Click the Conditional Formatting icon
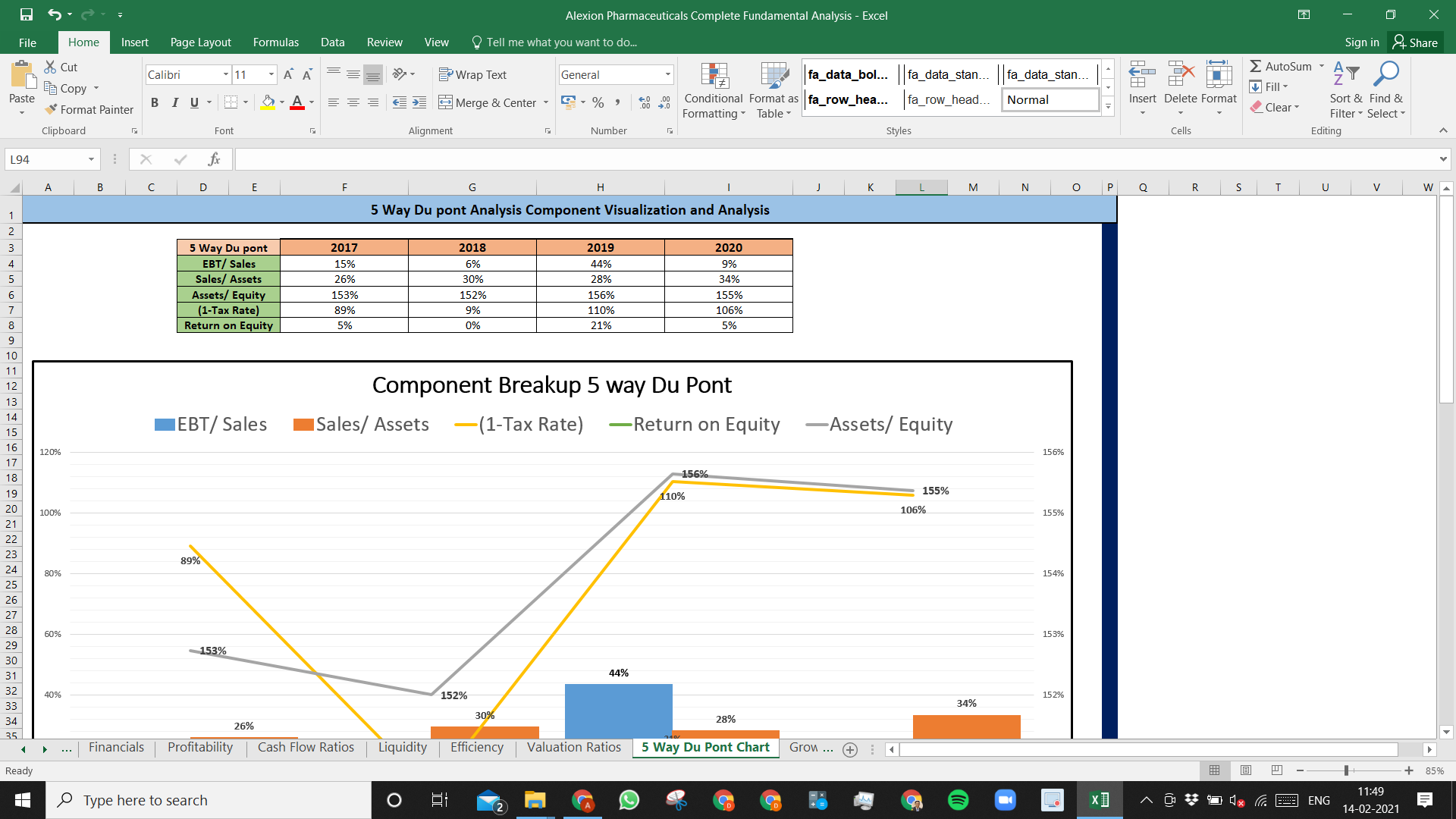 coord(714,75)
